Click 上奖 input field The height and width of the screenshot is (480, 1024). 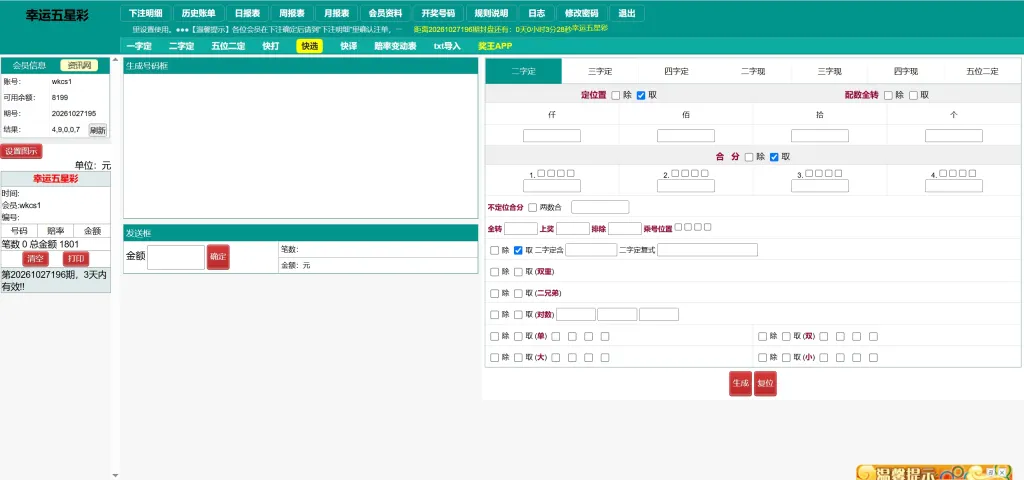point(573,229)
